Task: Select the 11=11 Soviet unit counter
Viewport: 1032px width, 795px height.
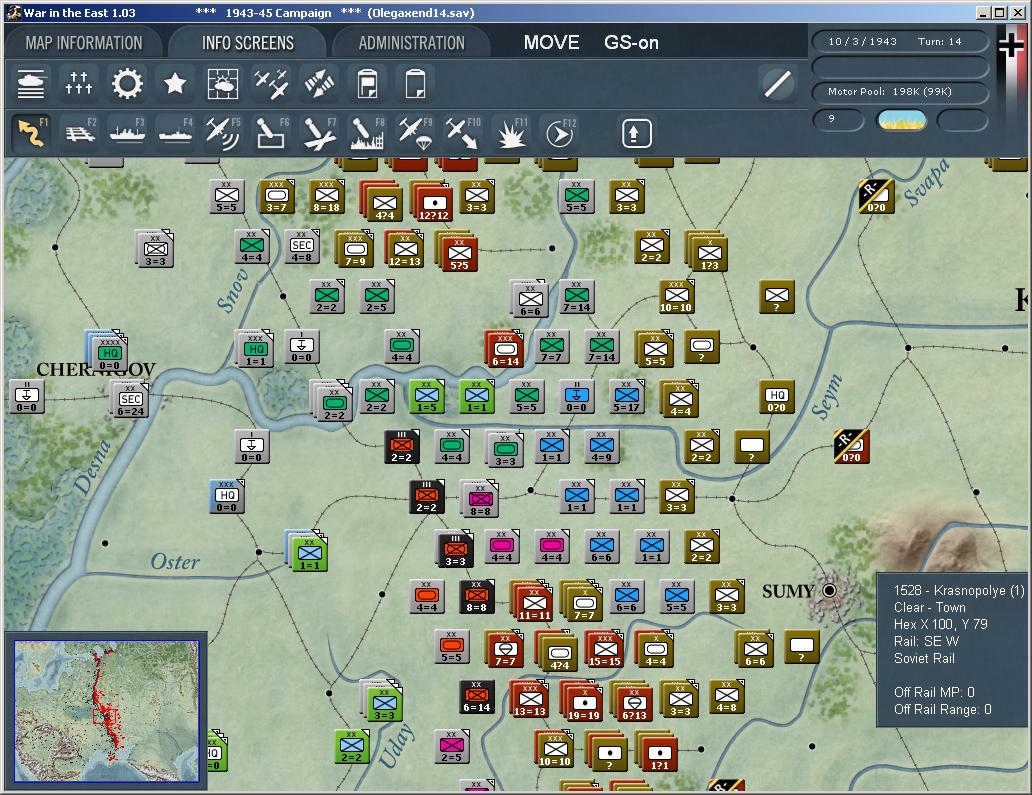Action: (x=534, y=604)
